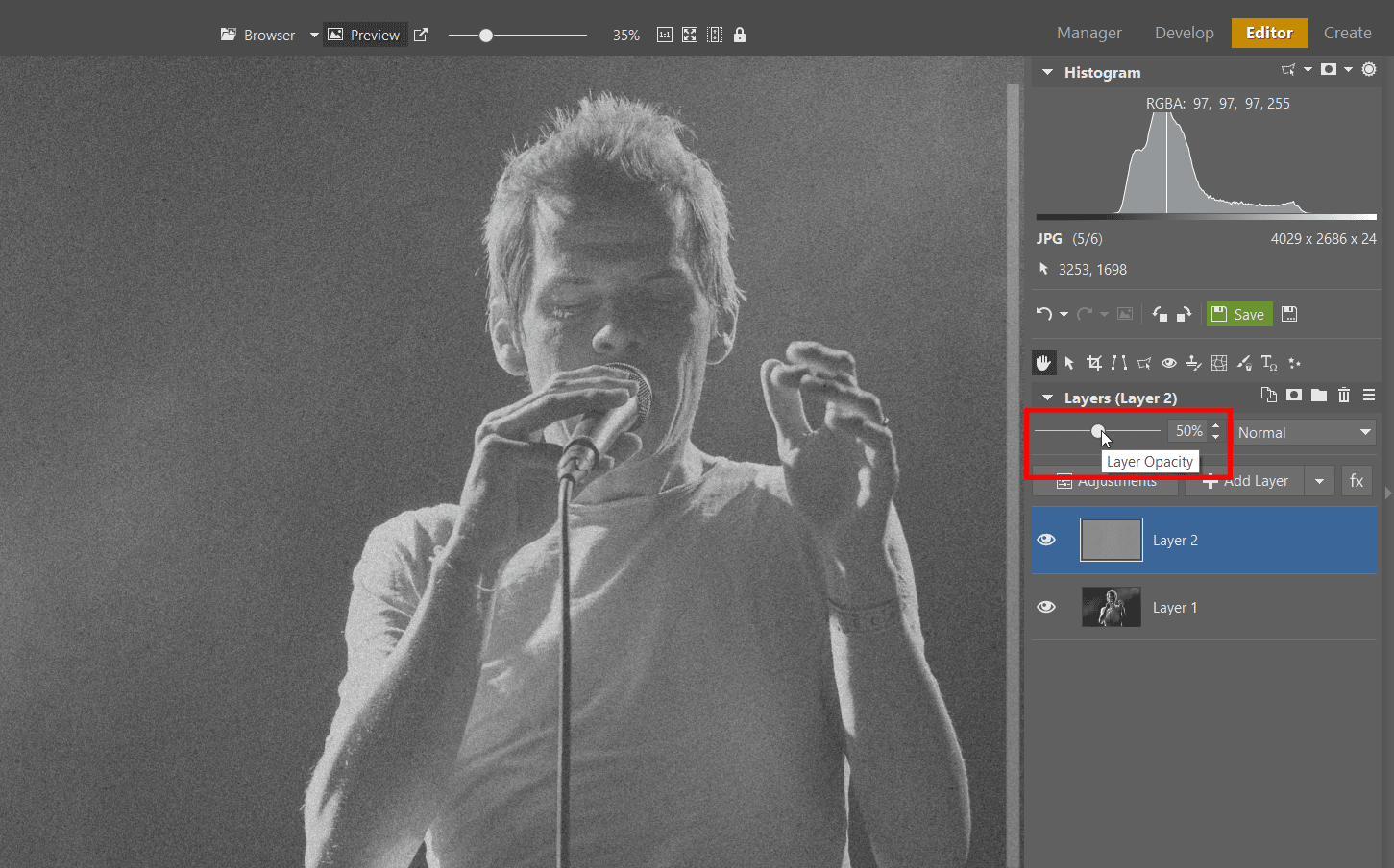Select Layer 1 thumbnail
Viewport: 1394px width, 868px height.
(x=1112, y=607)
